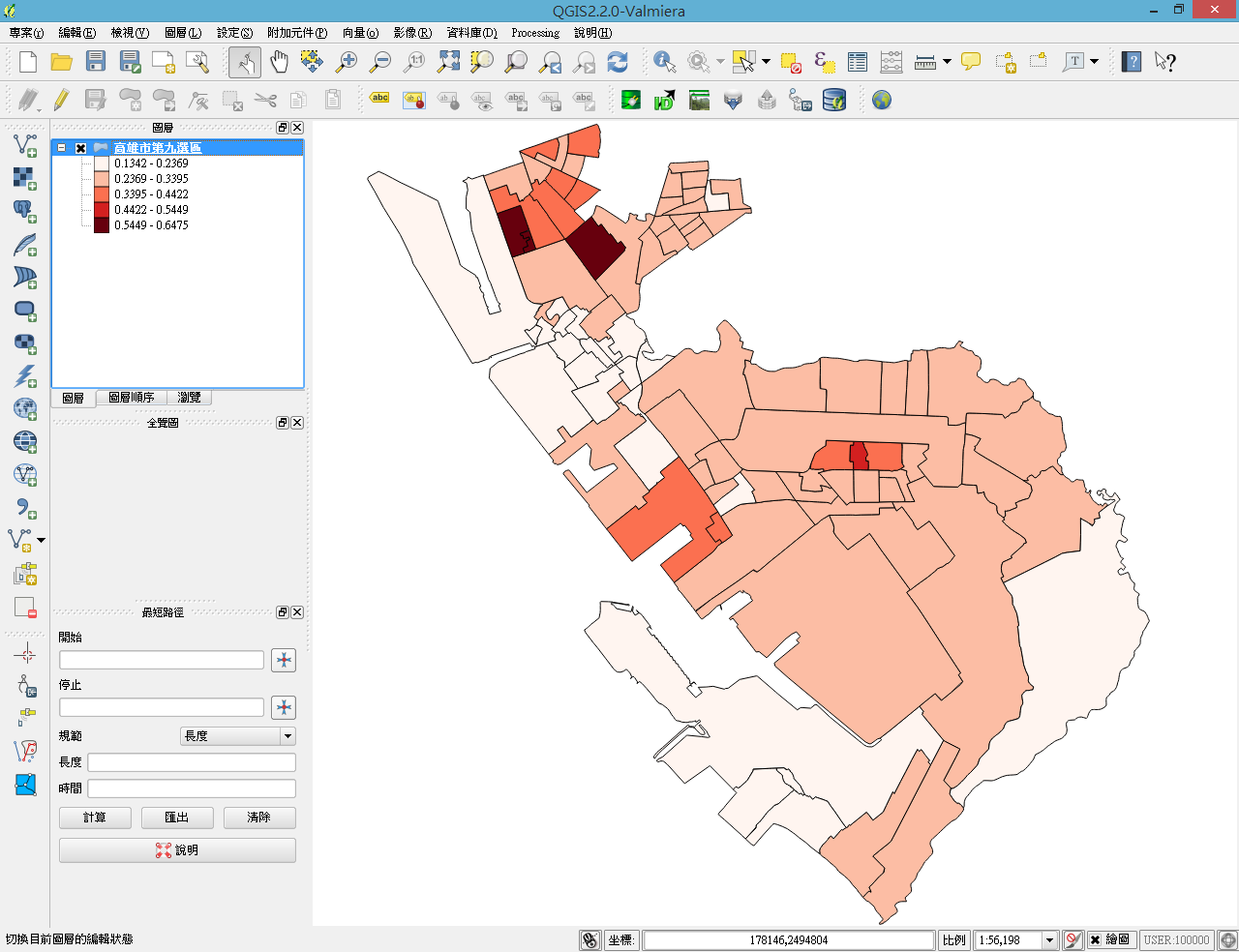The height and width of the screenshot is (952, 1239).
Task: Switch to the 圖層順序 tab
Action: (131, 398)
